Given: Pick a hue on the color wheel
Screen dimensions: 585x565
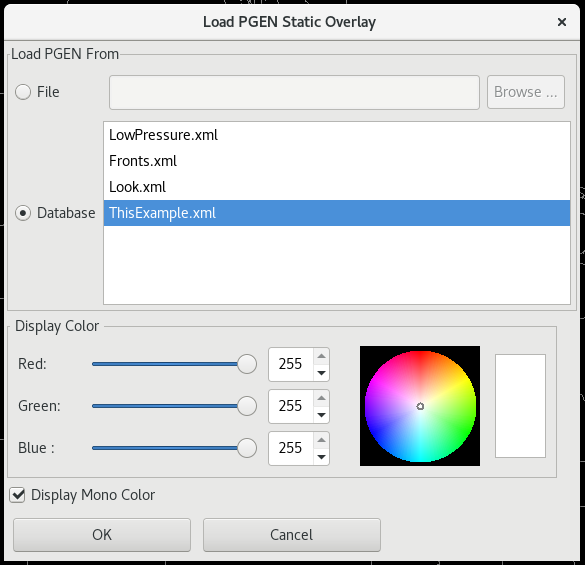Looking at the screenshot, I should pos(420,406).
